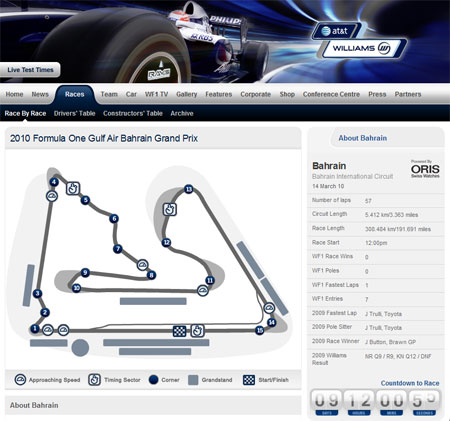Click corner 4 marker on track map
Screen dimensions: 450x421
tap(54, 182)
